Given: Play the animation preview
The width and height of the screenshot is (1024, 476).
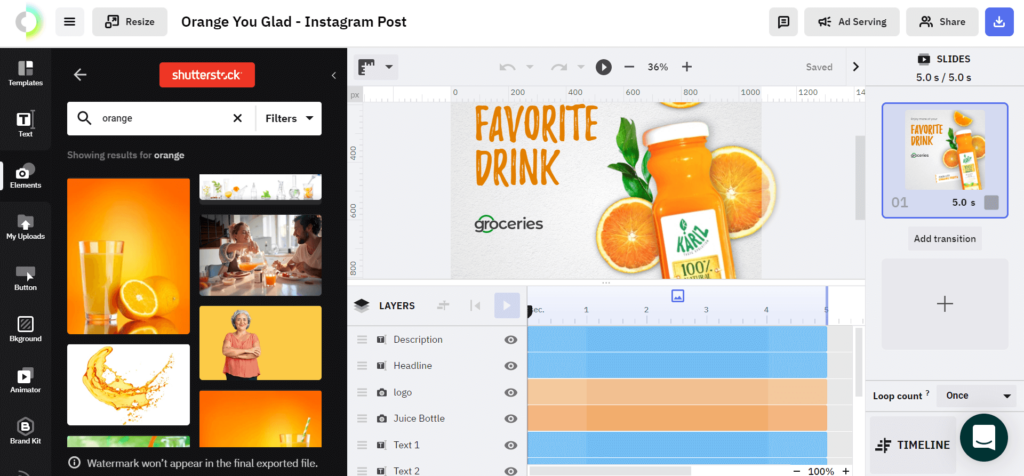Looking at the screenshot, I should [603, 67].
